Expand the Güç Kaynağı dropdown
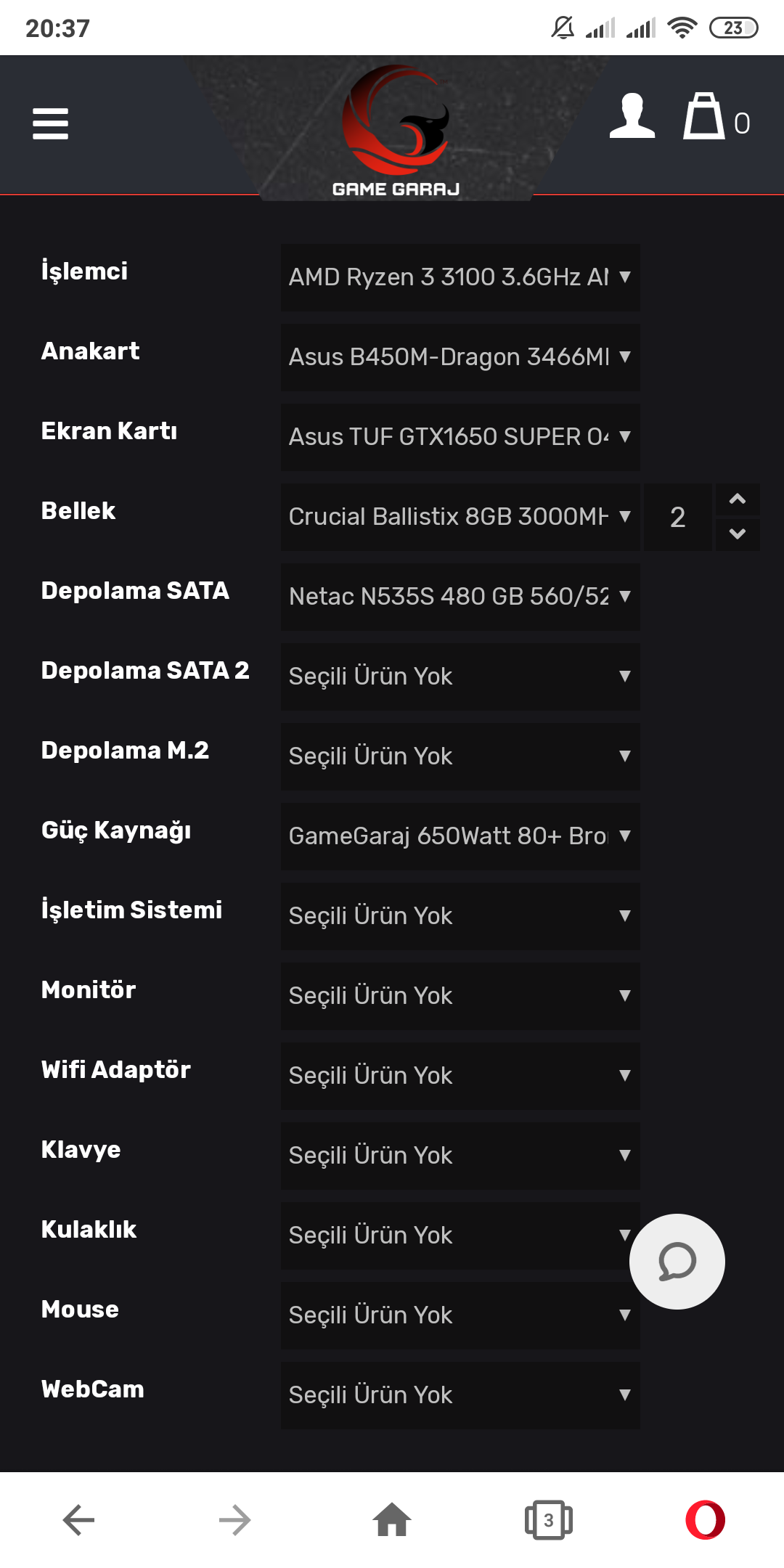Image resolution: width=784 pixels, height=1568 pixels. [460, 836]
